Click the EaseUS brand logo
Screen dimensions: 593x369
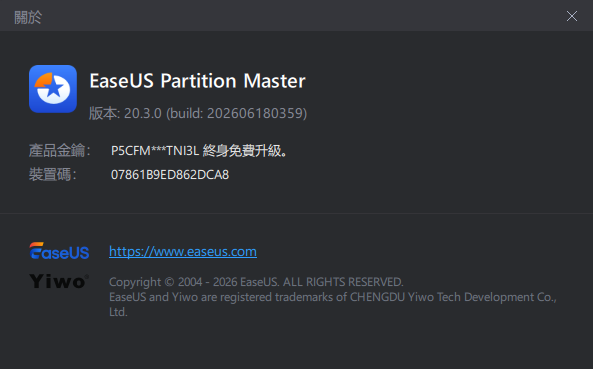[59, 251]
